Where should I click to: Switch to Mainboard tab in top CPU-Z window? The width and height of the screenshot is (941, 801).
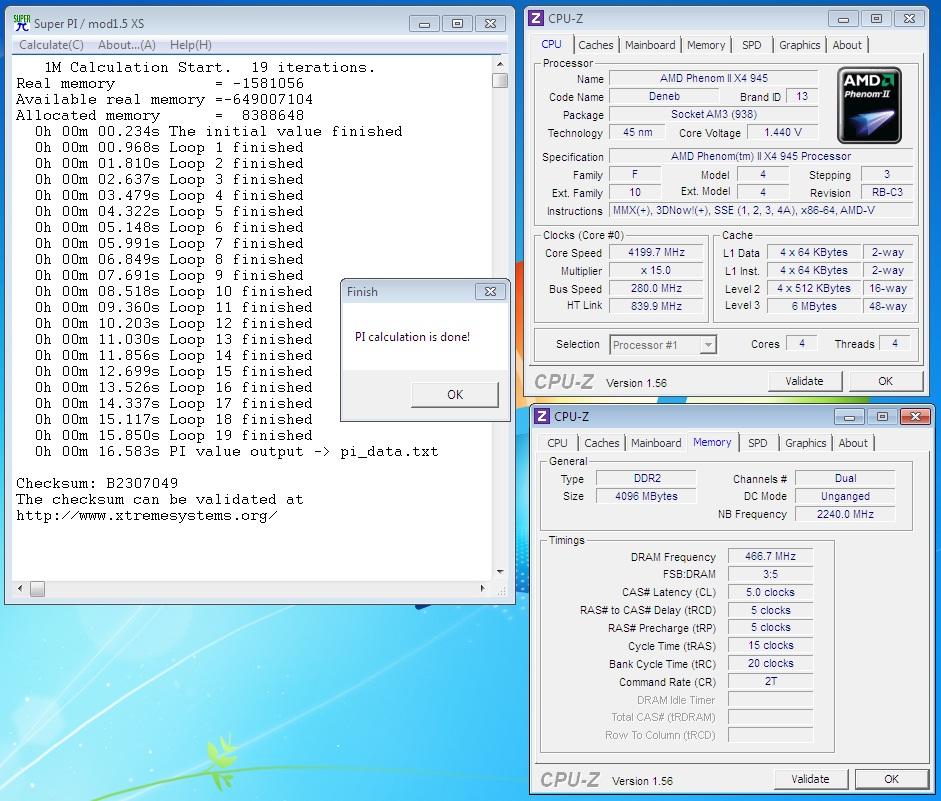point(650,45)
